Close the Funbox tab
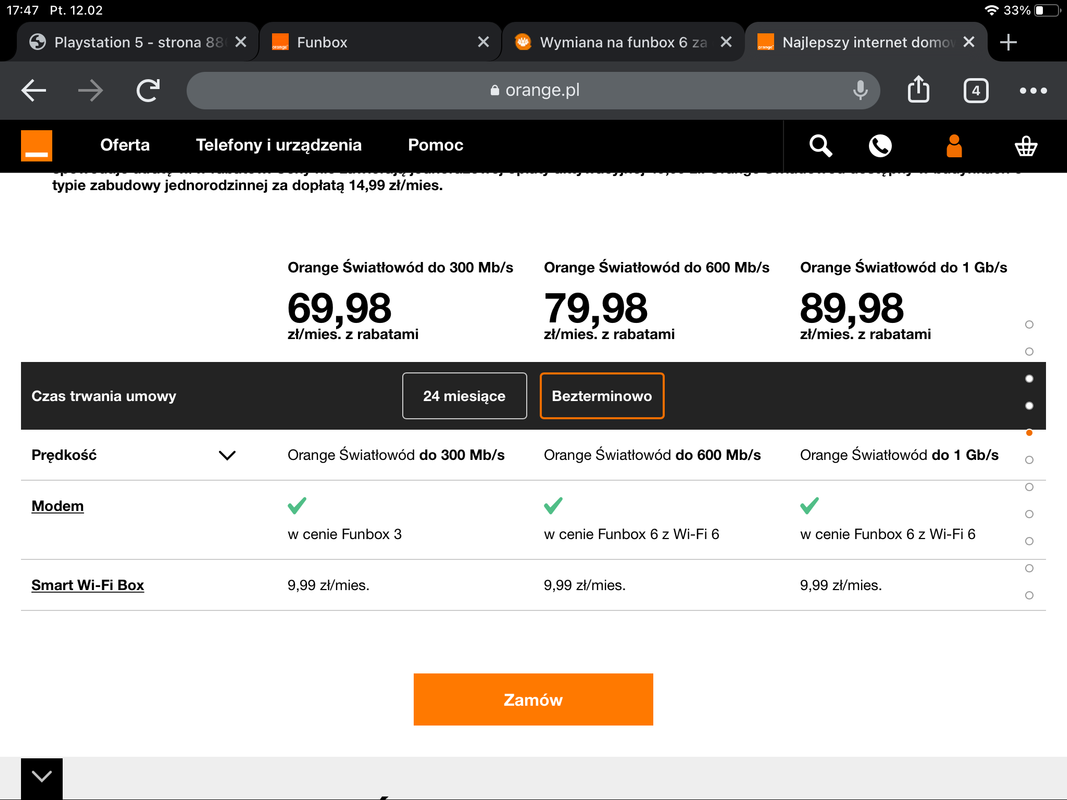The height and width of the screenshot is (800, 1067). pos(483,42)
